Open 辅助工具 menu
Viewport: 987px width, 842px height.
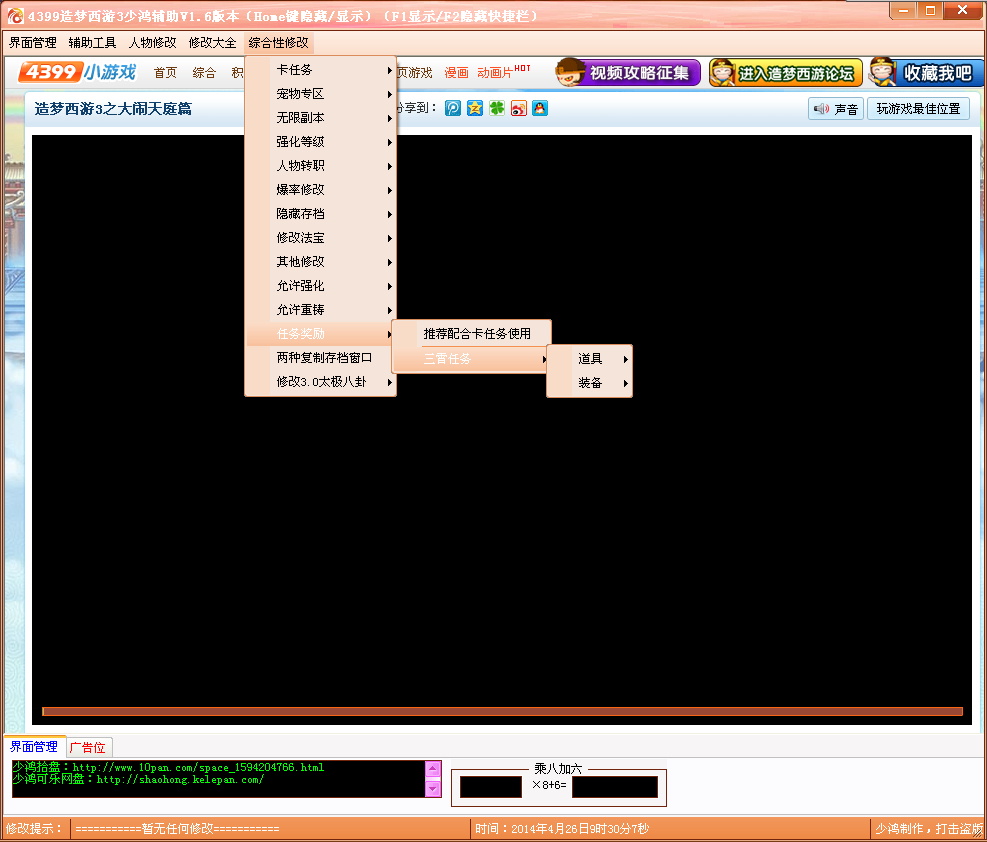[x=93, y=43]
